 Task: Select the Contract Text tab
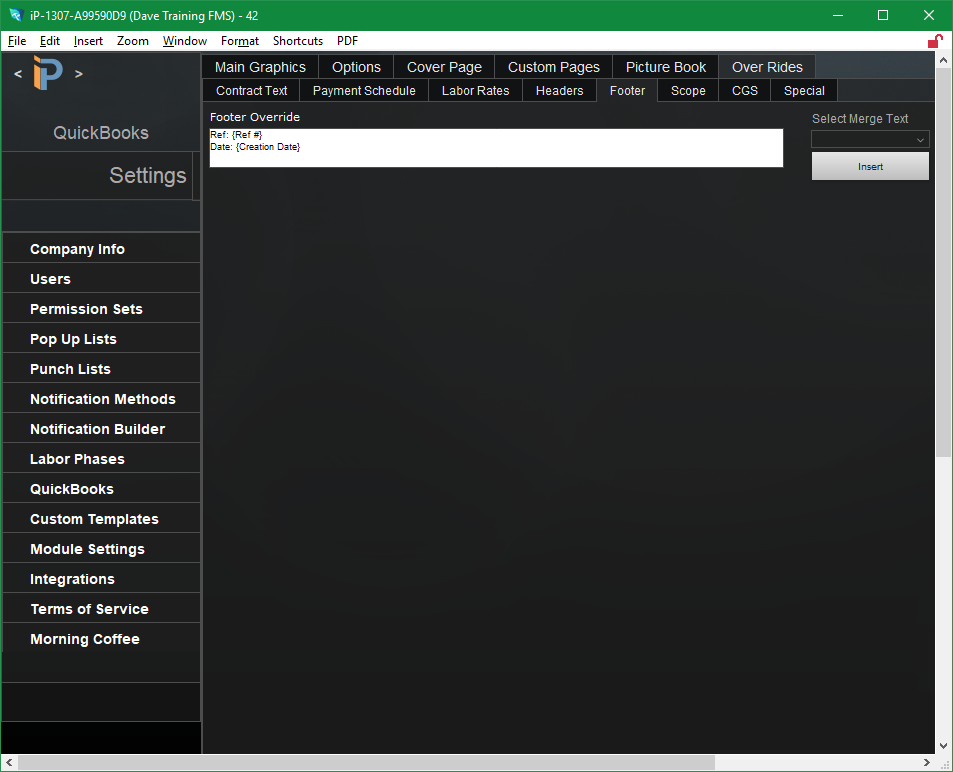251,90
